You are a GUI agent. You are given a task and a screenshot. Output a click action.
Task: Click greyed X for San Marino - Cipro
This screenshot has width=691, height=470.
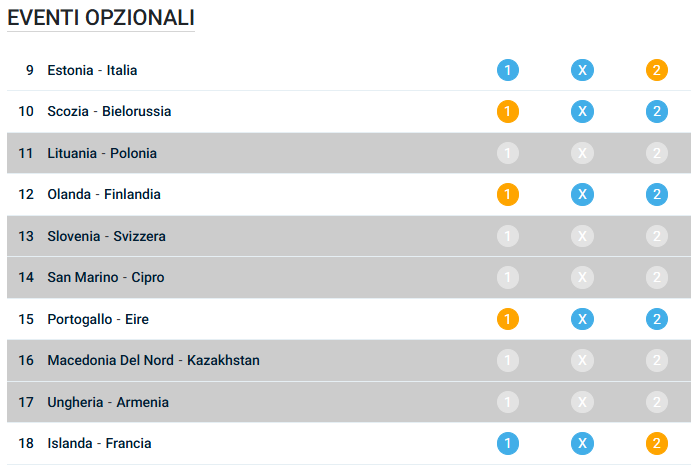(582, 277)
